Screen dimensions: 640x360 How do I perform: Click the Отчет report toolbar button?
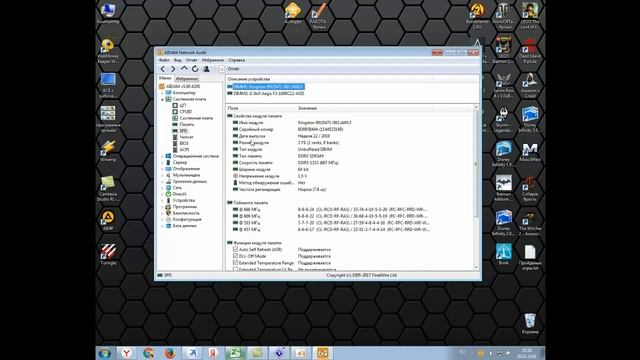click(x=230, y=69)
